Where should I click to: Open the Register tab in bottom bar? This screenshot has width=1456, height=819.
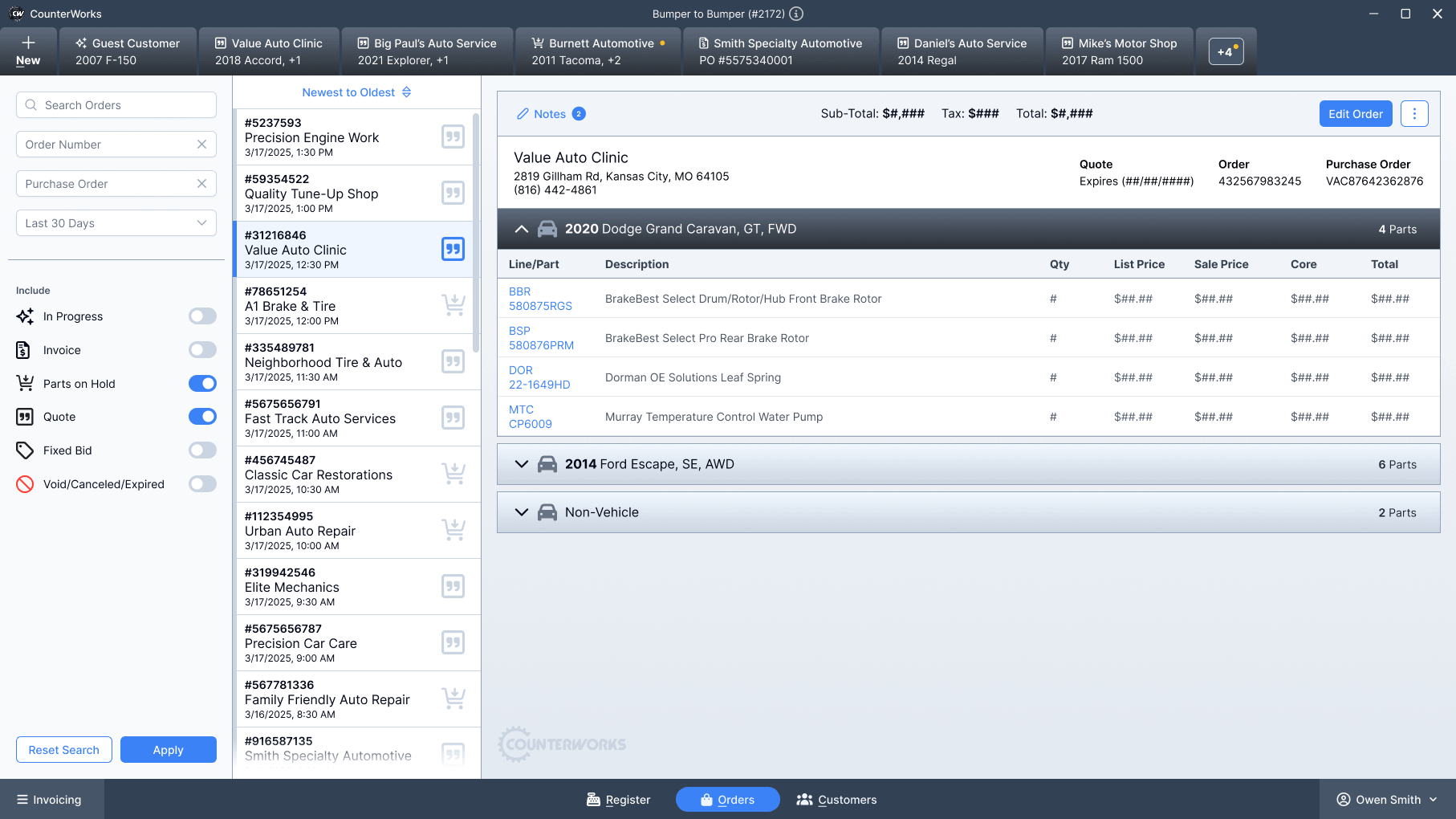618,800
